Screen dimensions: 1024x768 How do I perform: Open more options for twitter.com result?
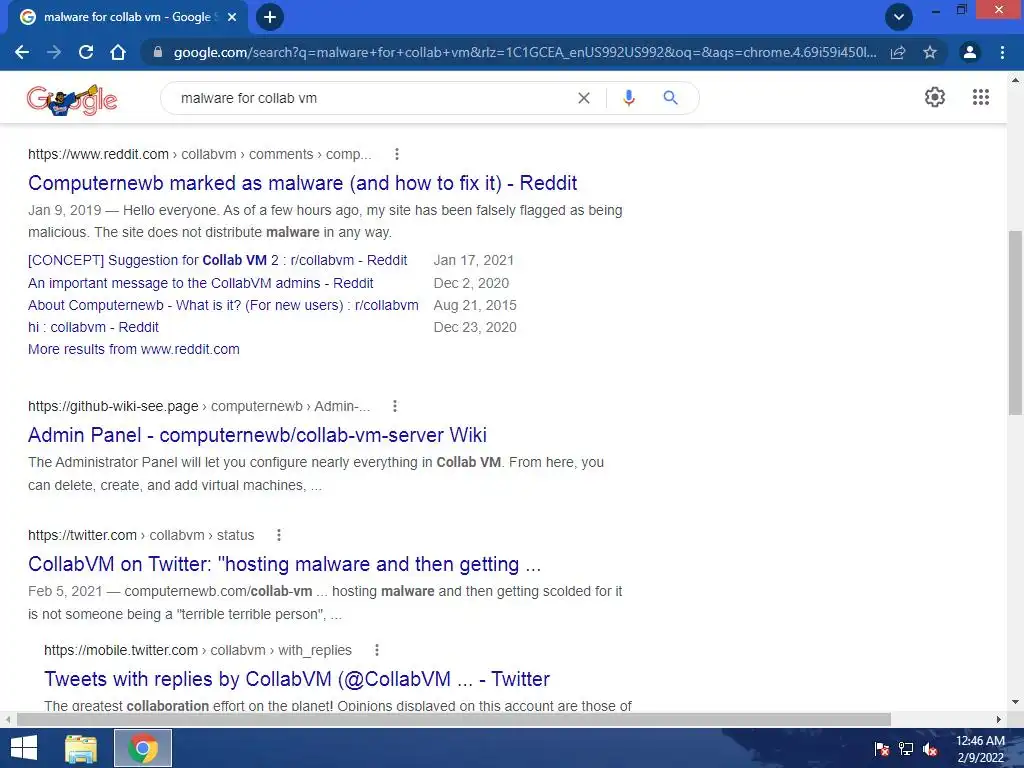[279, 536]
